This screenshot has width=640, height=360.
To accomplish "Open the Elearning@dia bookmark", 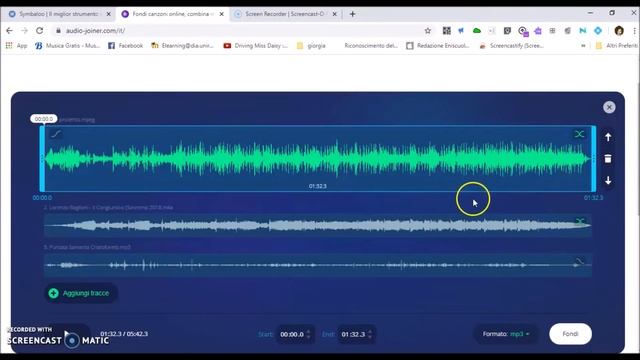I will (182, 46).
